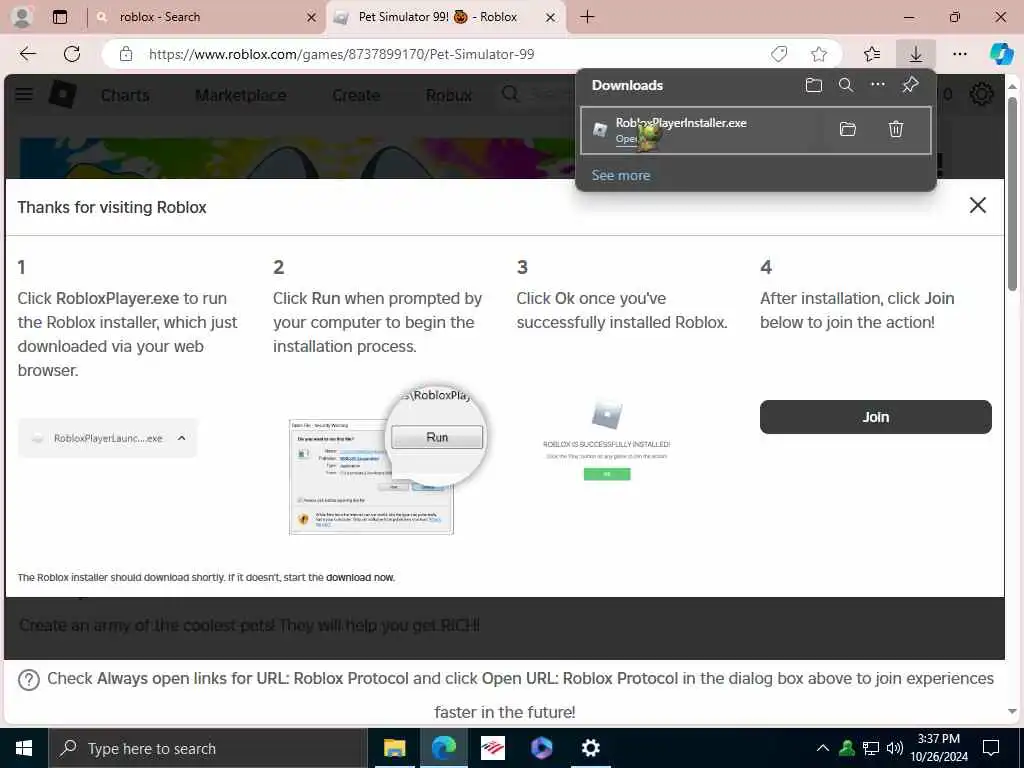Open the Edge profile avatar
The image size is (1024, 768).
pyautogui.click(x=22, y=17)
